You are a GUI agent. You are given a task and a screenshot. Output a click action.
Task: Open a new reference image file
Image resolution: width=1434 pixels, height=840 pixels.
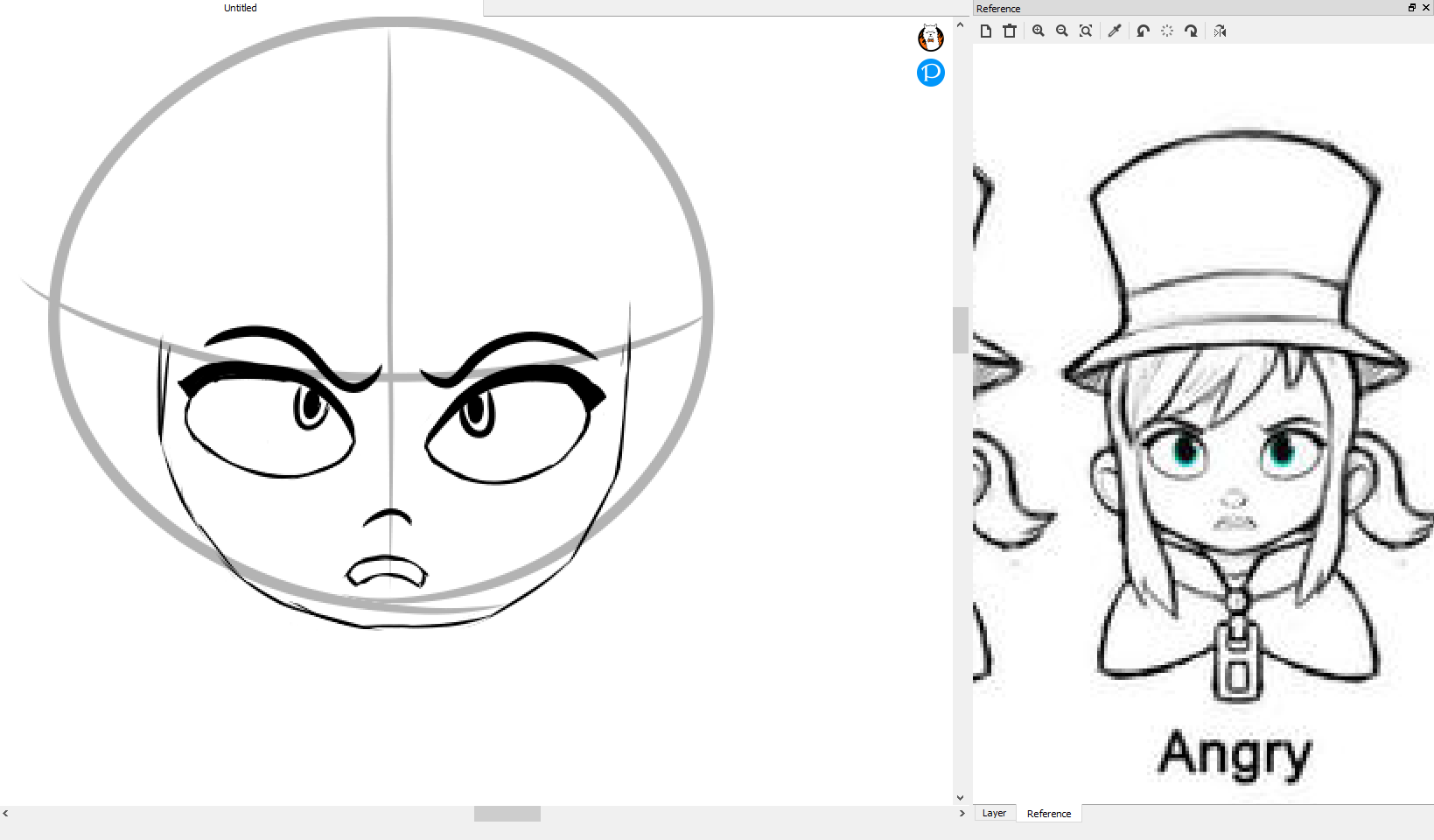coord(986,31)
